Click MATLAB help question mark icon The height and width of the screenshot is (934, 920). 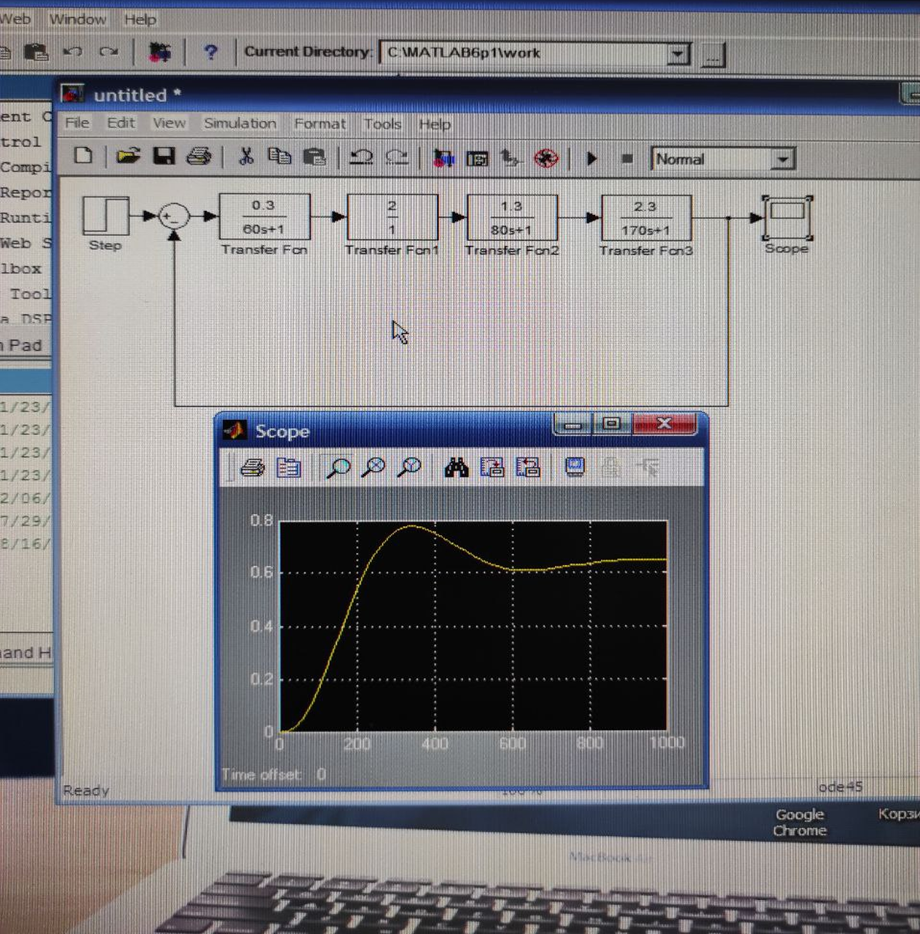pos(210,52)
